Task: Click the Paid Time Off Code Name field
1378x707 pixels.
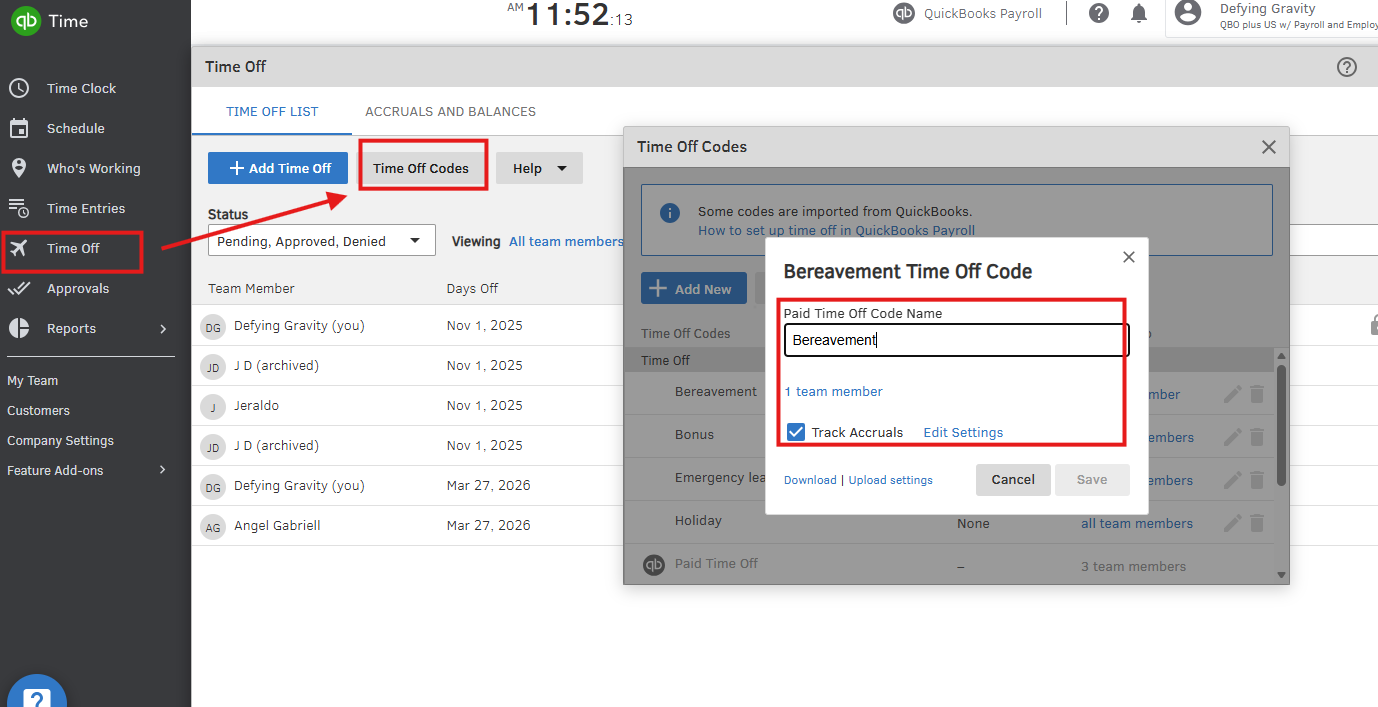Action: 955,340
